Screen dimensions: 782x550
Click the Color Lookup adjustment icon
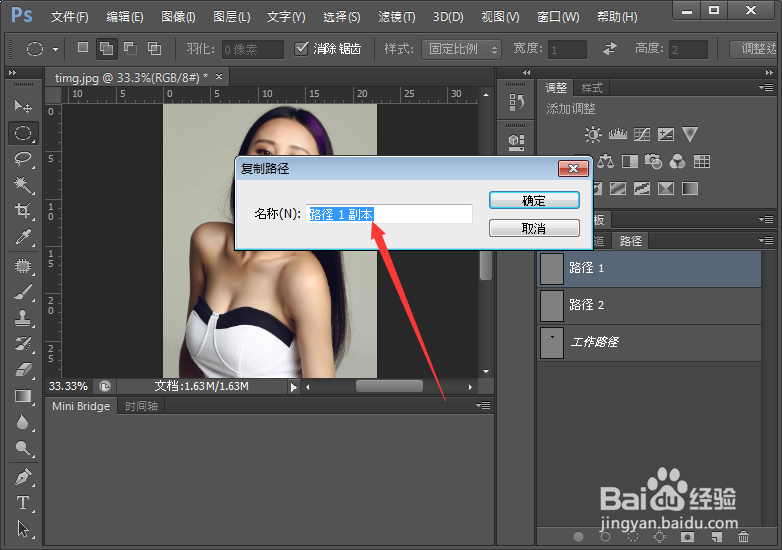[x=702, y=161]
